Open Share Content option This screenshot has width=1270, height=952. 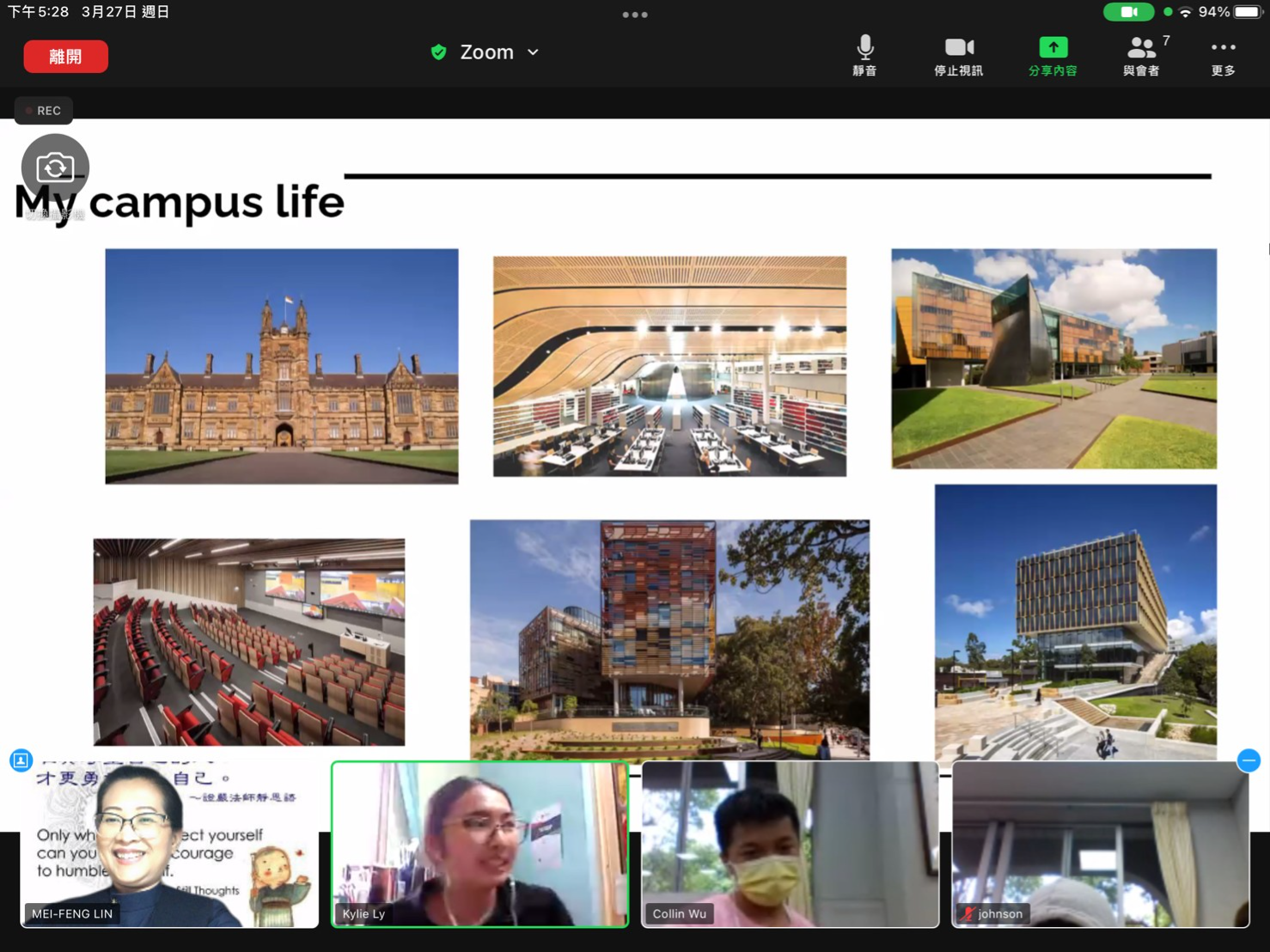(1053, 55)
